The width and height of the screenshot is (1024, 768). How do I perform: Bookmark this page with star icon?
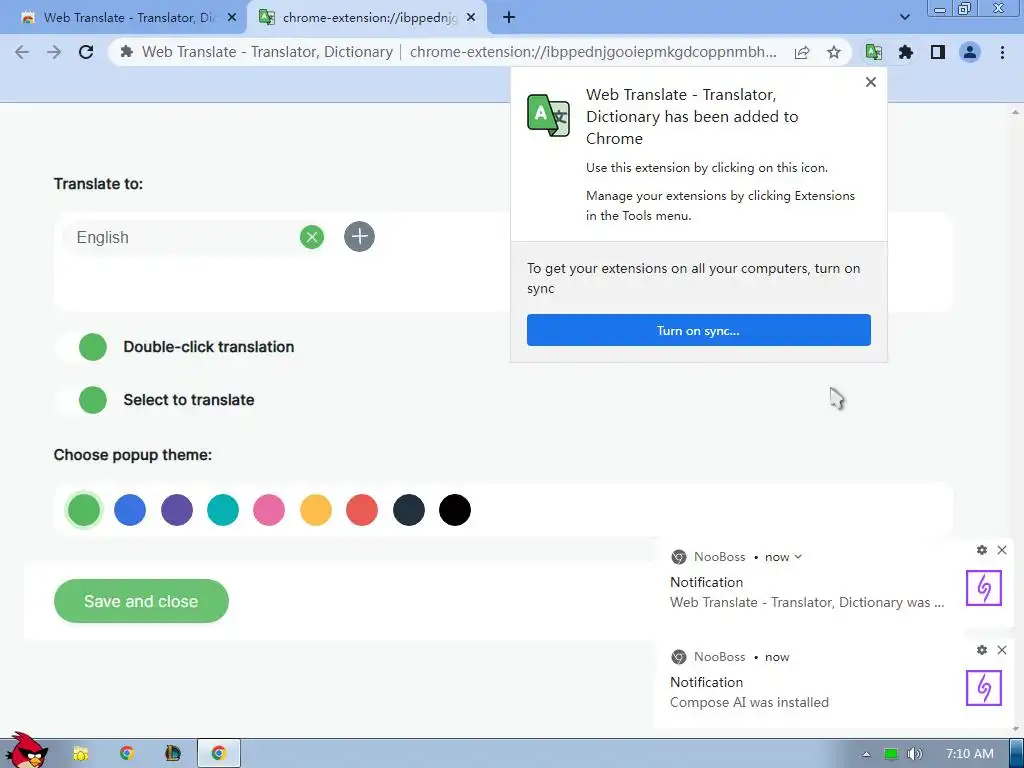834,52
